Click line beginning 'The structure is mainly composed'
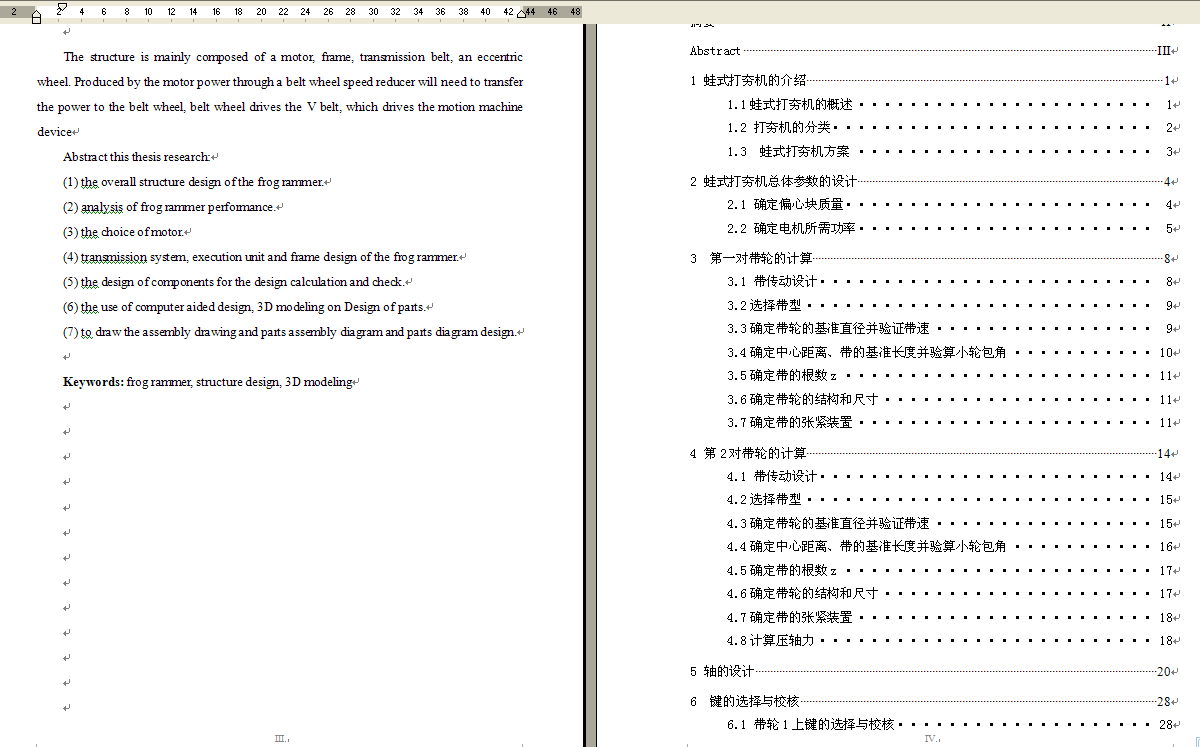 tap(293, 57)
